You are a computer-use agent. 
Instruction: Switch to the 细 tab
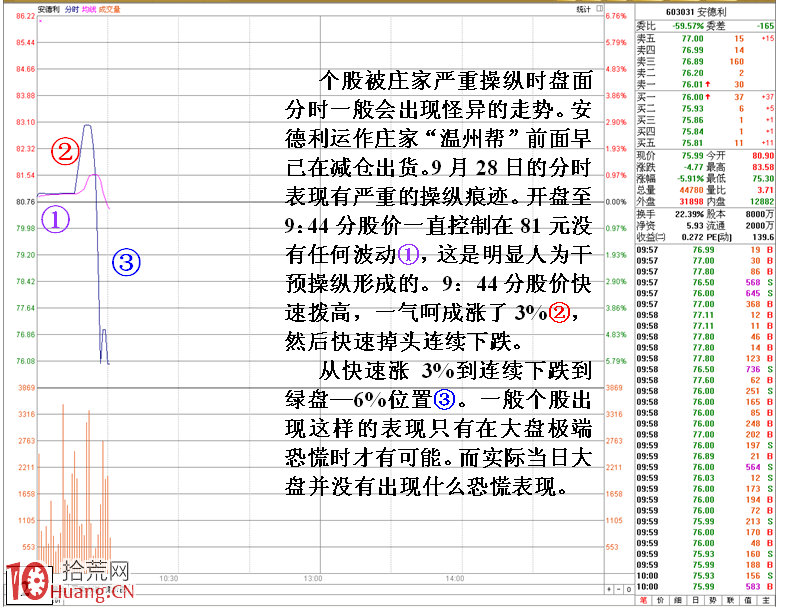[x=678, y=600]
